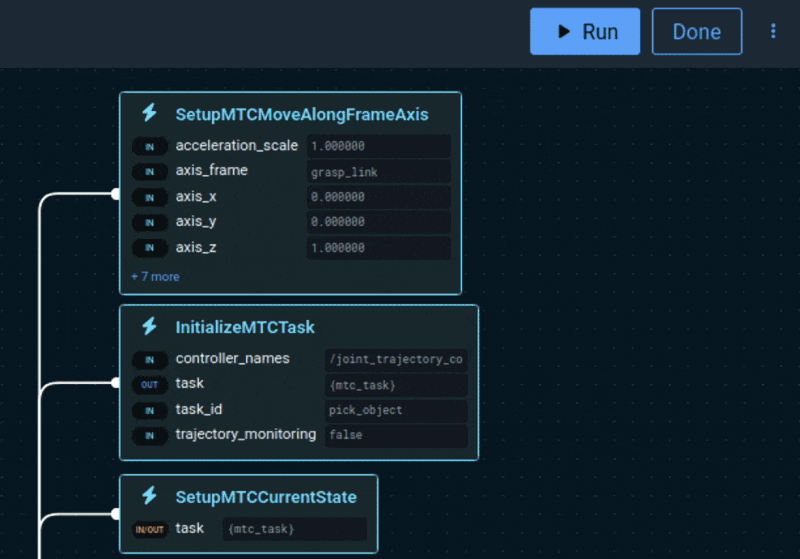This screenshot has width=800, height=559.
Task: Edit the task_id pick_object field
Action: tap(396, 410)
